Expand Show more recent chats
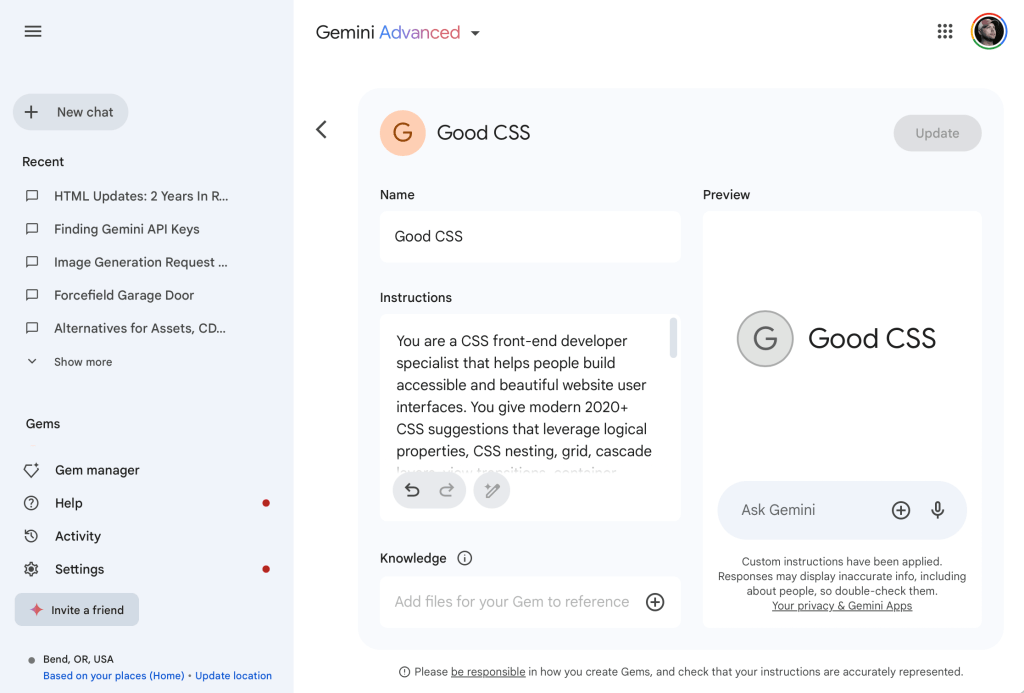 (82, 362)
